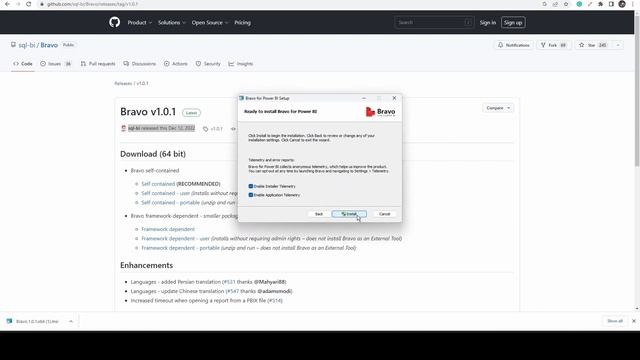Open the Pricing page

tap(242, 22)
